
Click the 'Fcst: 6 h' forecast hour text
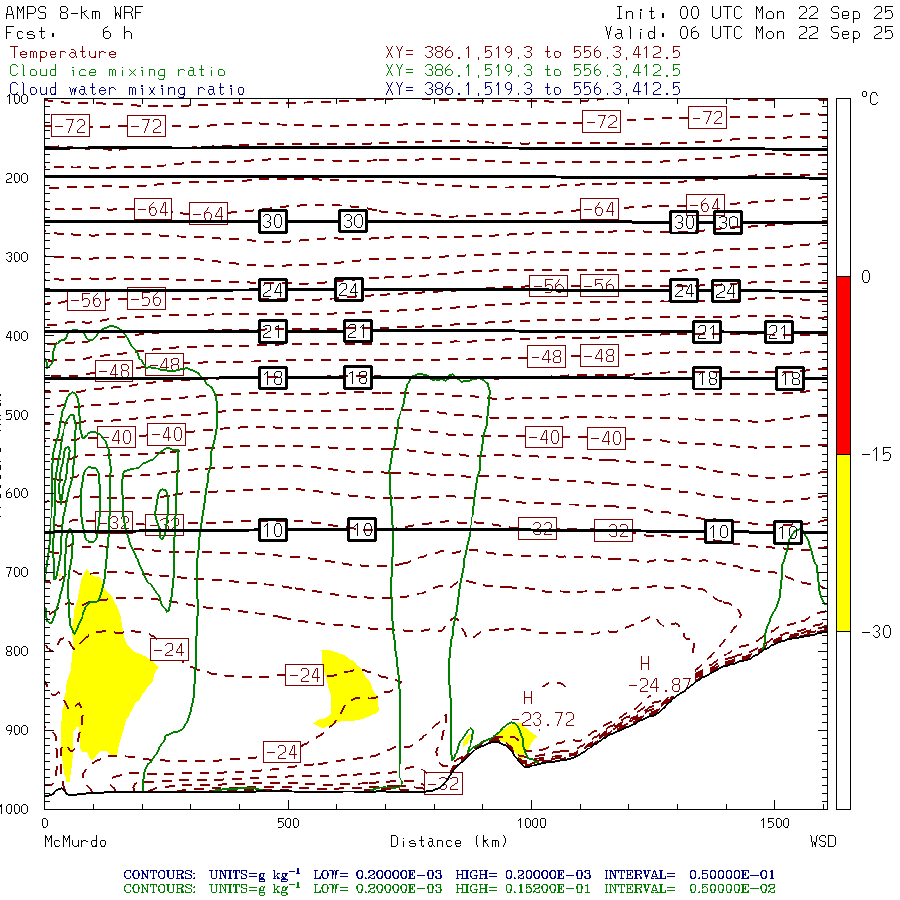pyautogui.click(x=69, y=33)
